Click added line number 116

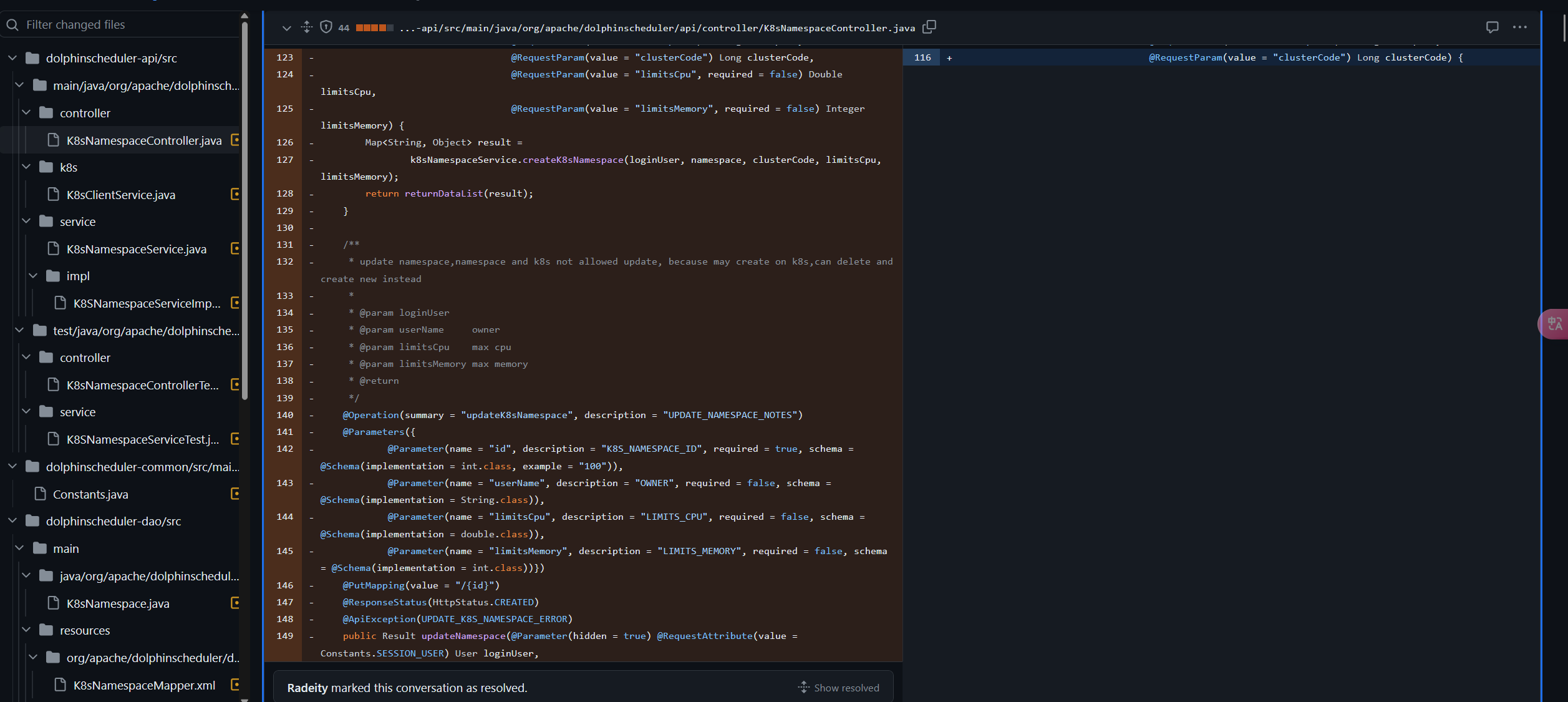coord(922,57)
